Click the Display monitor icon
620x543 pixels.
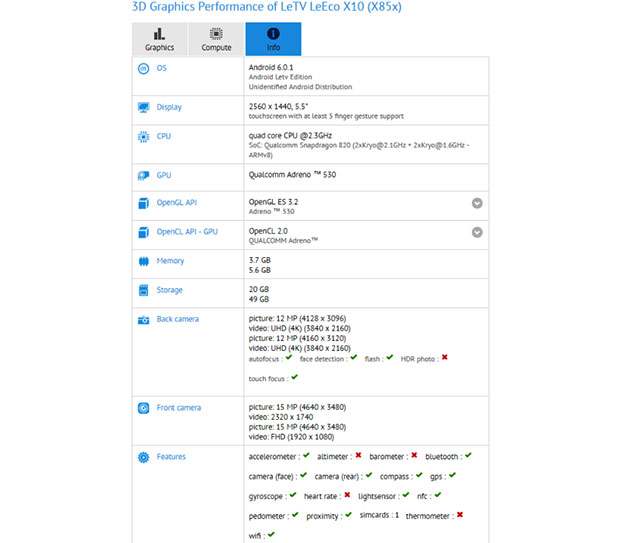click(143, 107)
